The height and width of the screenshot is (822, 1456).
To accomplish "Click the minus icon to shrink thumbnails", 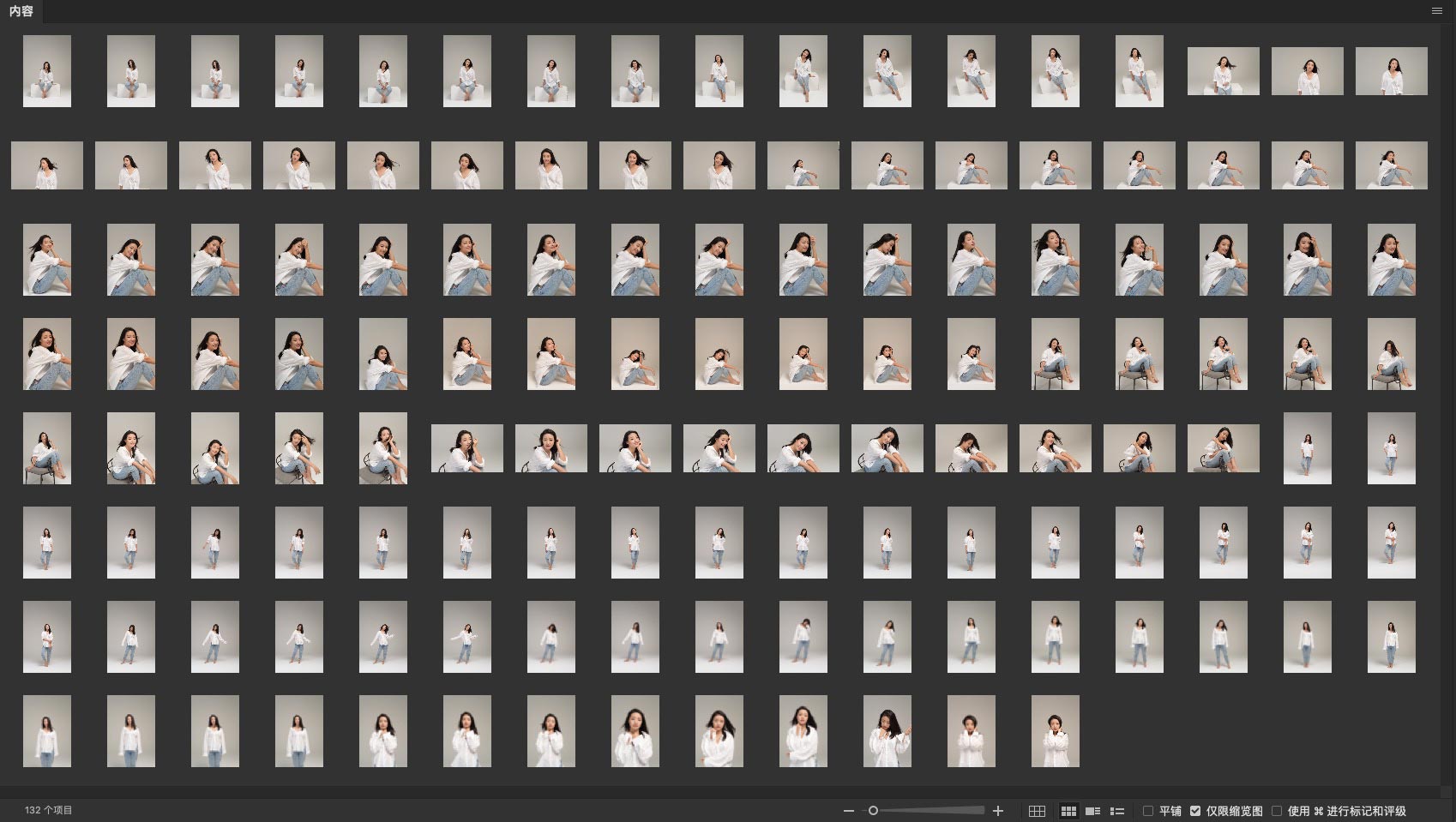I will [848, 811].
